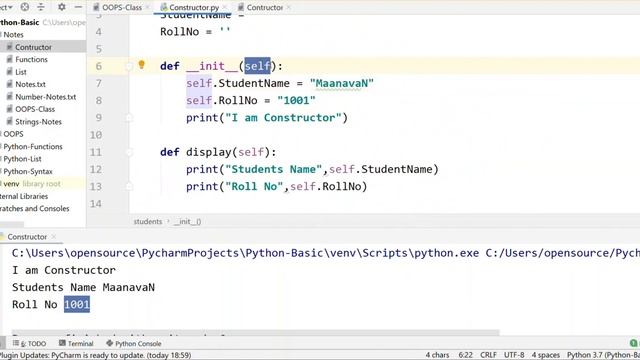
Task: Select the venv library root folder
Action: [x=32, y=184]
